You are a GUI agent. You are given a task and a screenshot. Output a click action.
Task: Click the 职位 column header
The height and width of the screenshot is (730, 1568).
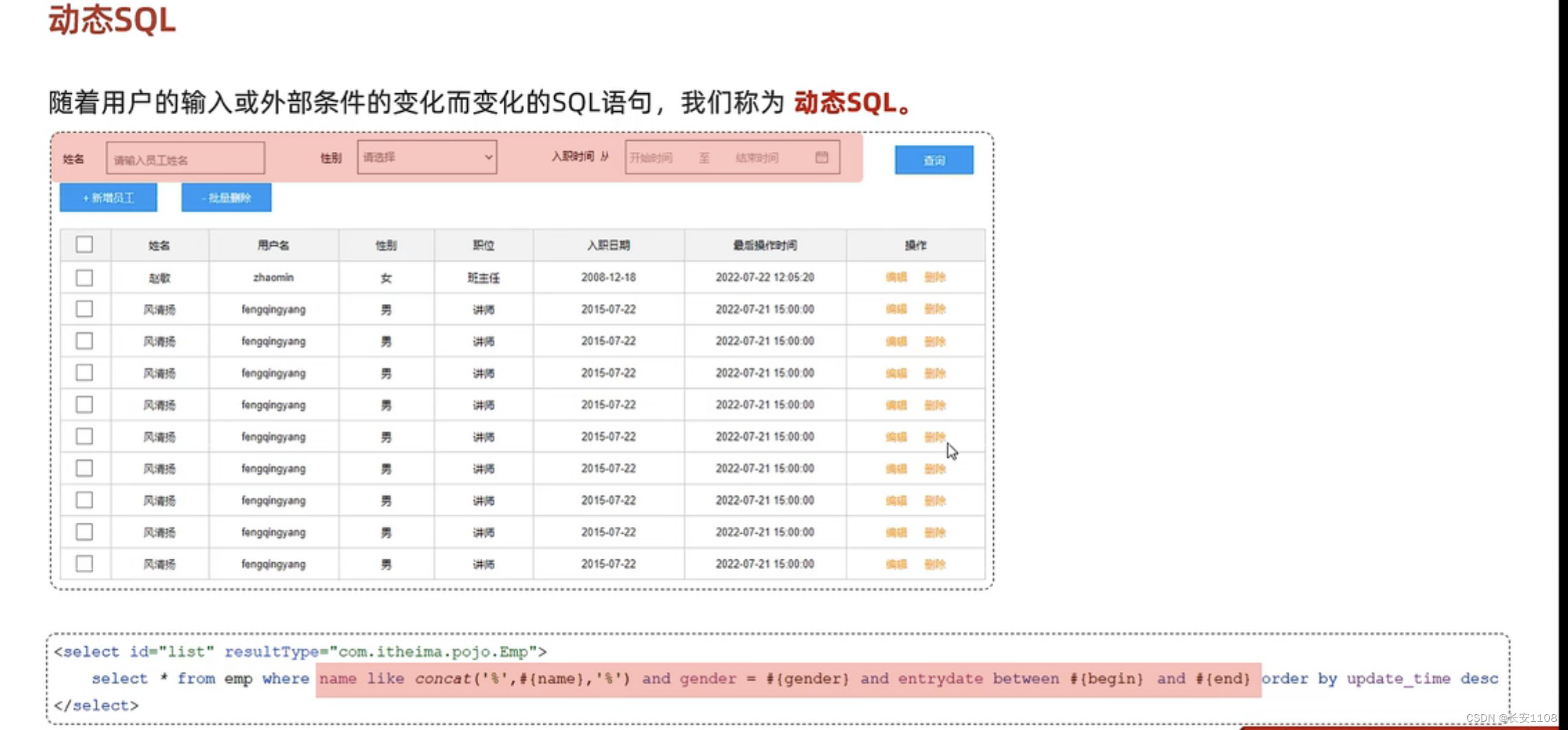[x=483, y=245]
